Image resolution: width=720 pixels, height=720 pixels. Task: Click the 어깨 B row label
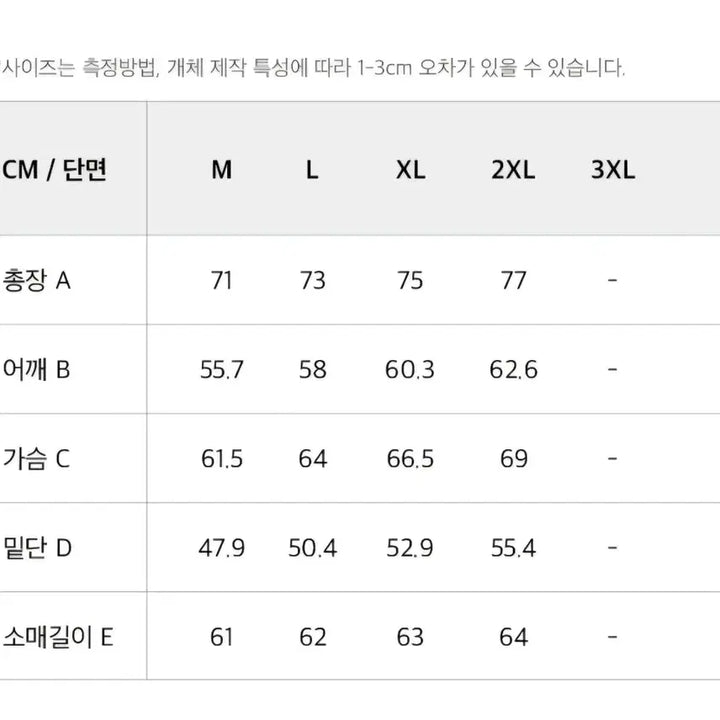pyautogui.click(x=37, y=370)
